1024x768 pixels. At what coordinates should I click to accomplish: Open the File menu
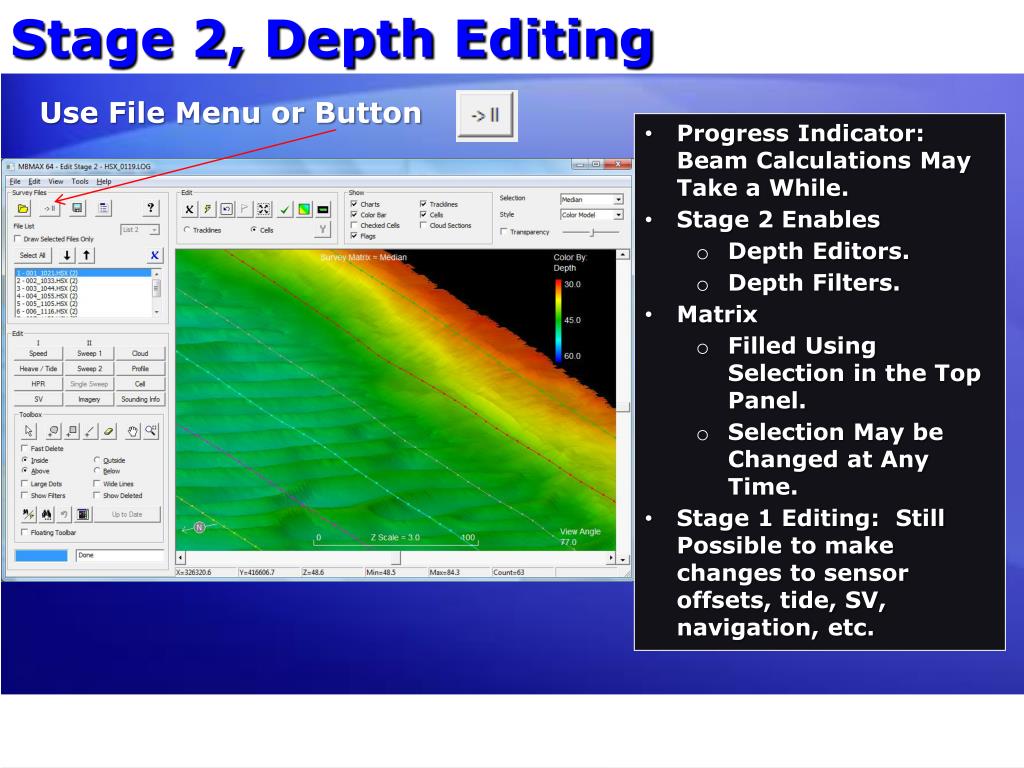15,182
